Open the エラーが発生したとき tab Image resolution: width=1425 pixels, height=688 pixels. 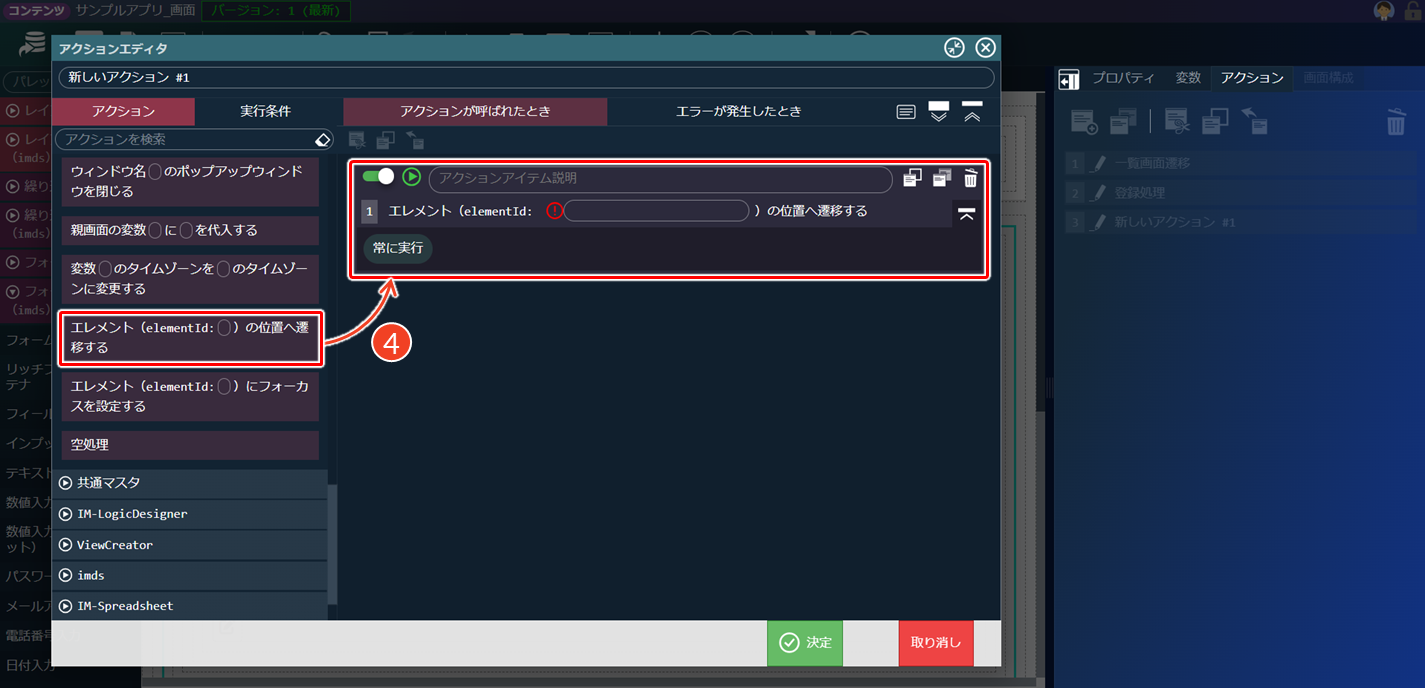(x=738, y=111)
